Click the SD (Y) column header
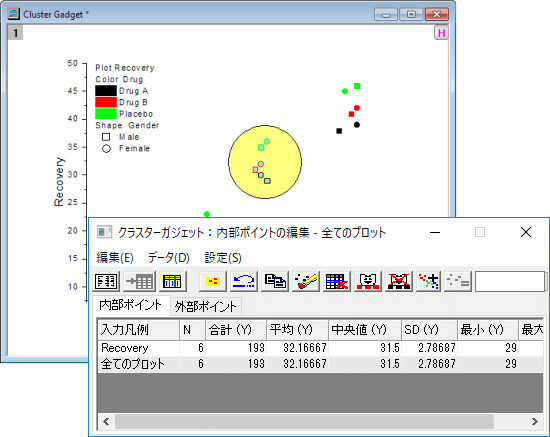 point(429,330)
